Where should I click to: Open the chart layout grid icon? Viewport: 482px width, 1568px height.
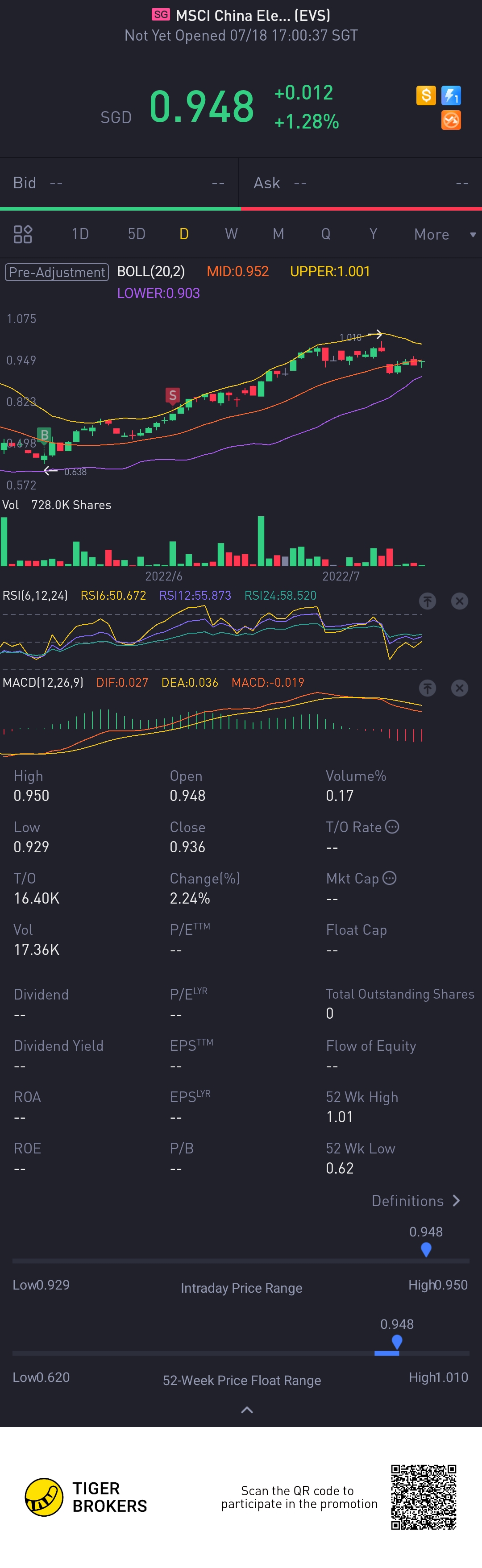click(x=22, y=234)
